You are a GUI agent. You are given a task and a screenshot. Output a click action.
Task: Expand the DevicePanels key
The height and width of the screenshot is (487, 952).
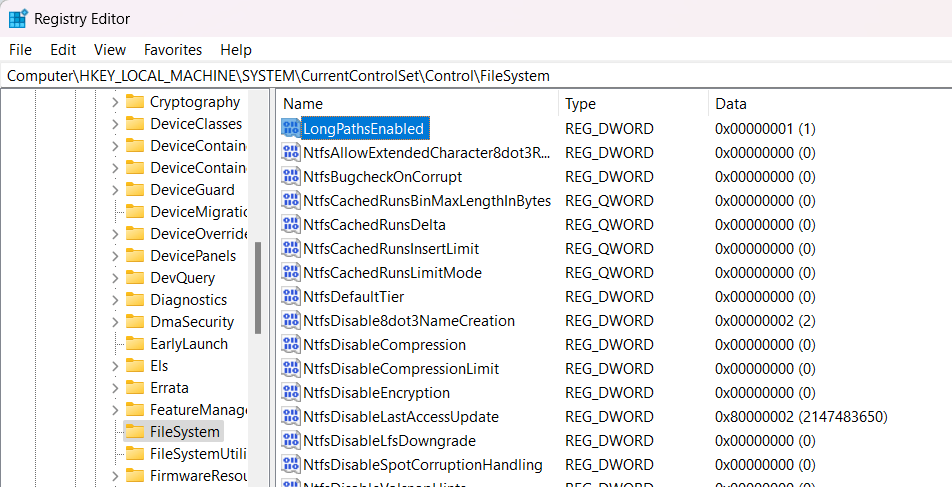[115, 256]
